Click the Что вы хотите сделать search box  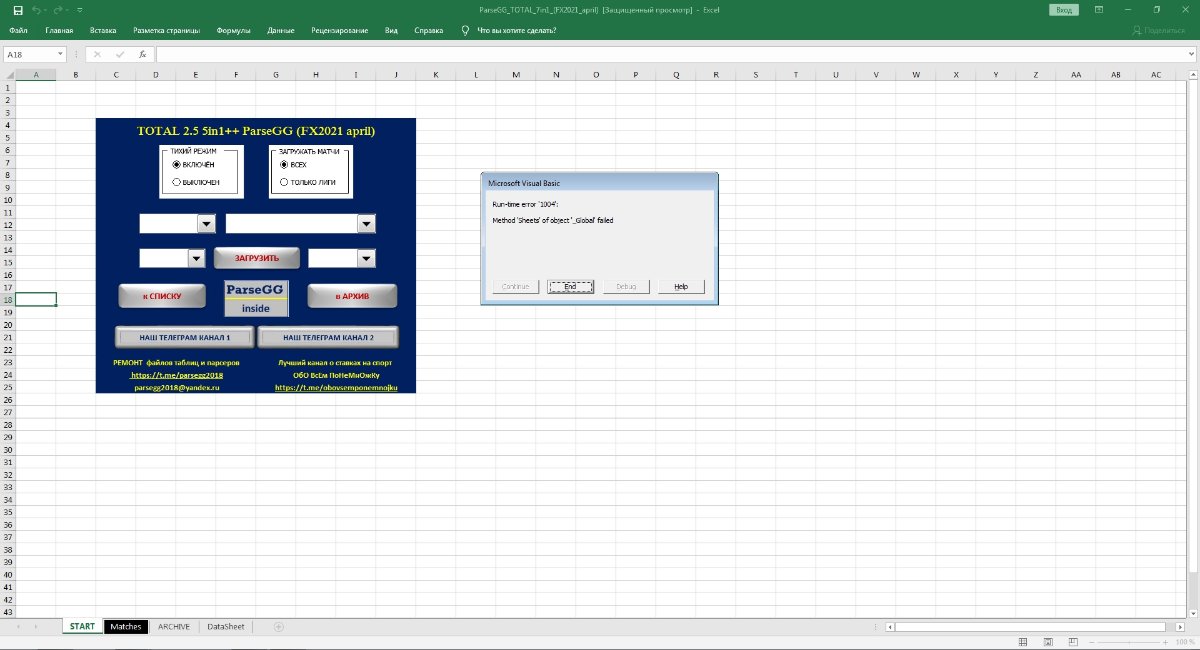(x=517, y=30)
